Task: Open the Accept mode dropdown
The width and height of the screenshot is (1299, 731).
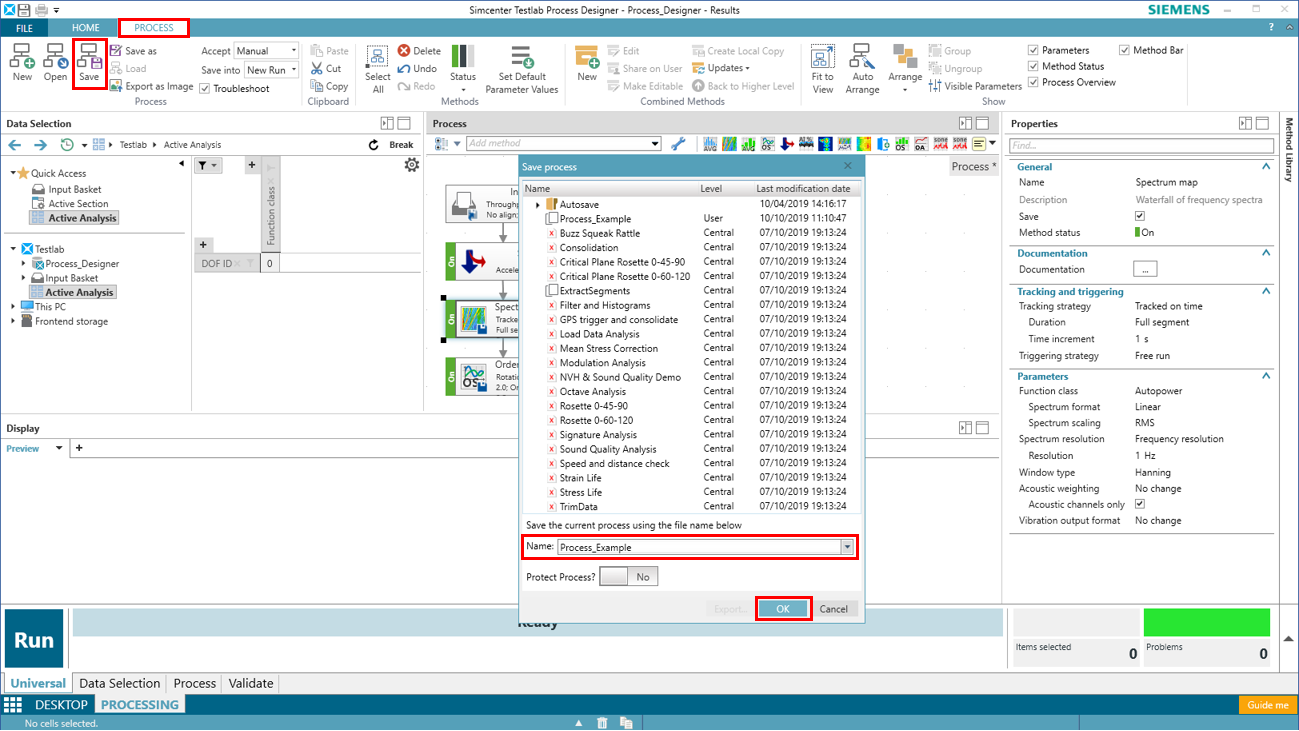Action: 266,51
